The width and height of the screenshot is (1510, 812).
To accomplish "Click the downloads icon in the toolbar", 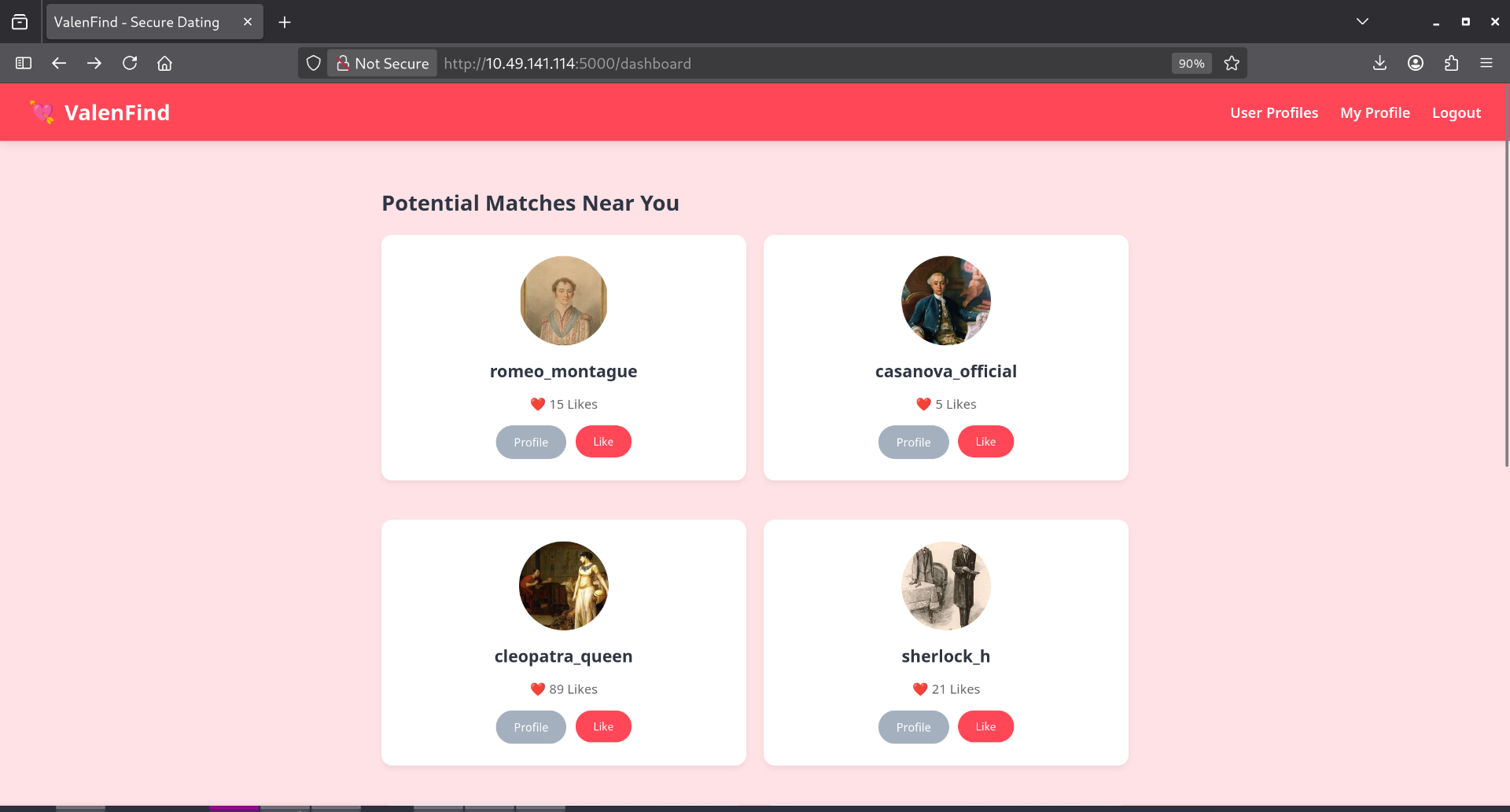I will point(1379,63).
